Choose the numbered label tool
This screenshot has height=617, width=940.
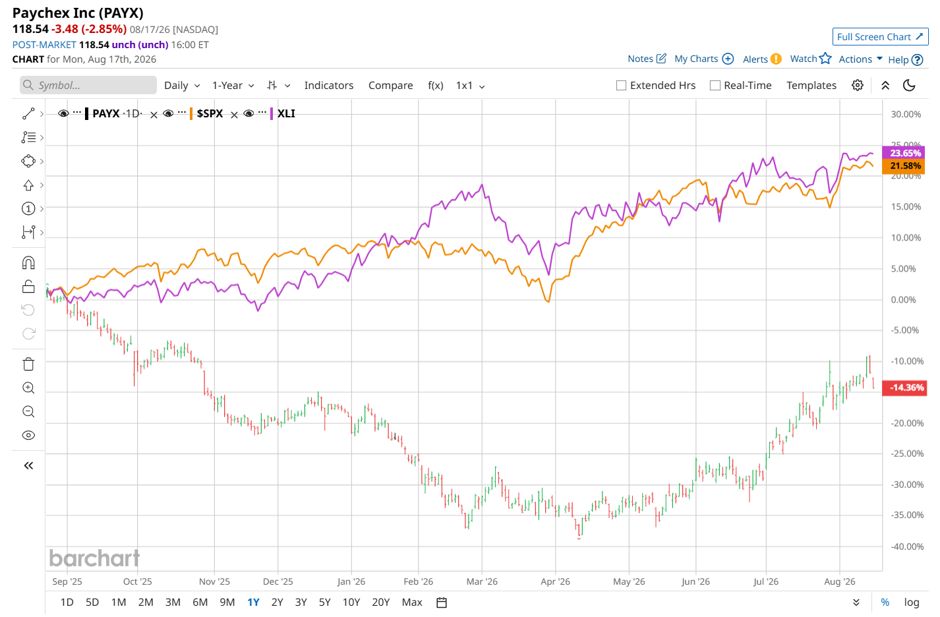click(28, 208)
